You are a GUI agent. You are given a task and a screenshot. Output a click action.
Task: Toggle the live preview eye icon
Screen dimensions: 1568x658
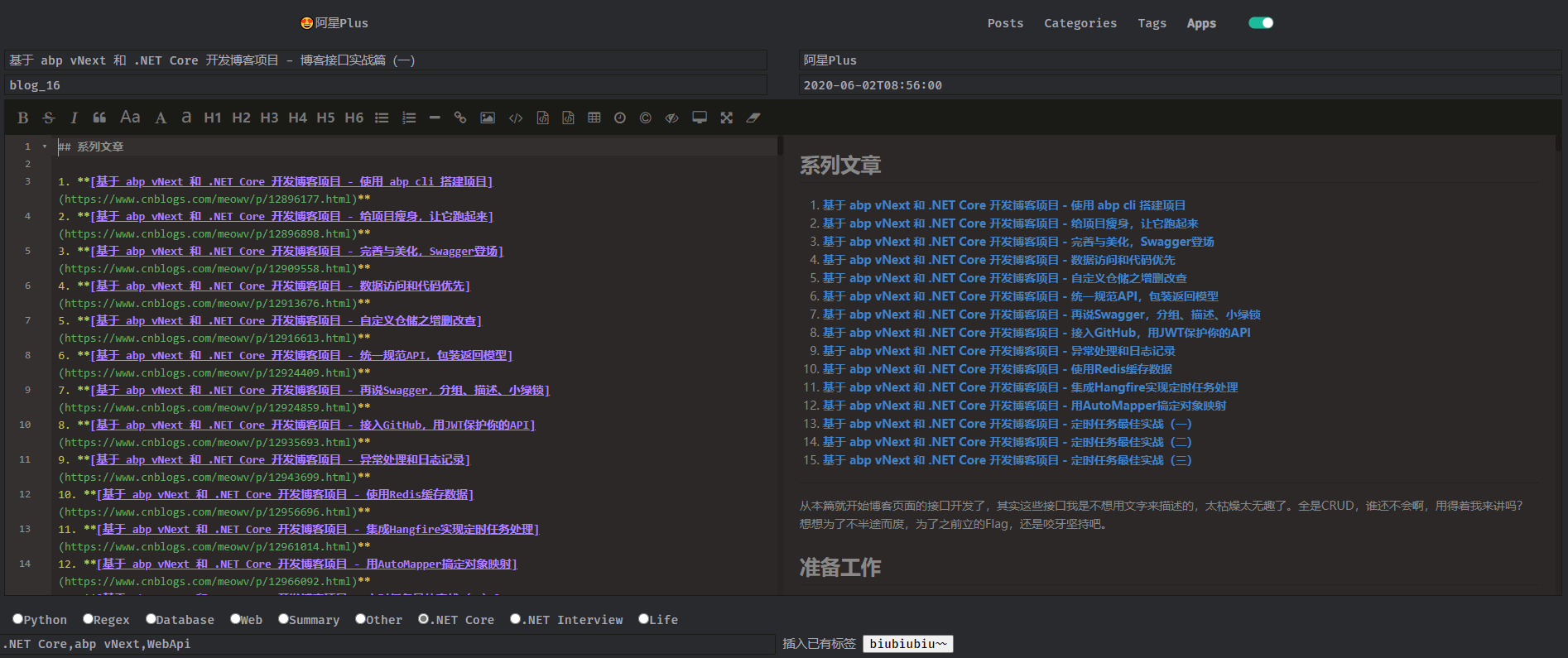[x=671, y=118]
